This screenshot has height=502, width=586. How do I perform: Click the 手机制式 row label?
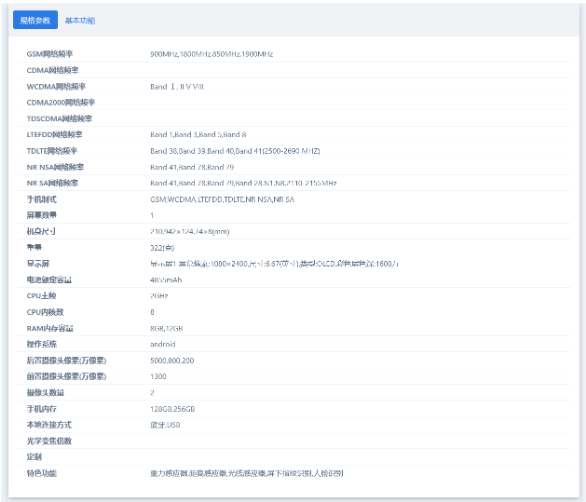pyautogui.click(x=41, y=199)
